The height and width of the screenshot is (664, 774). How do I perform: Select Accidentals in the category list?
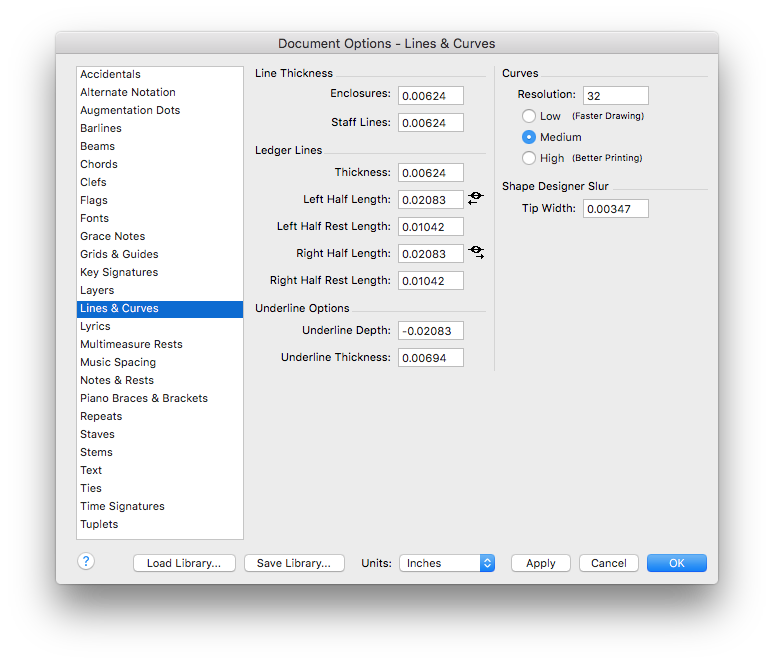pos(160,74)
